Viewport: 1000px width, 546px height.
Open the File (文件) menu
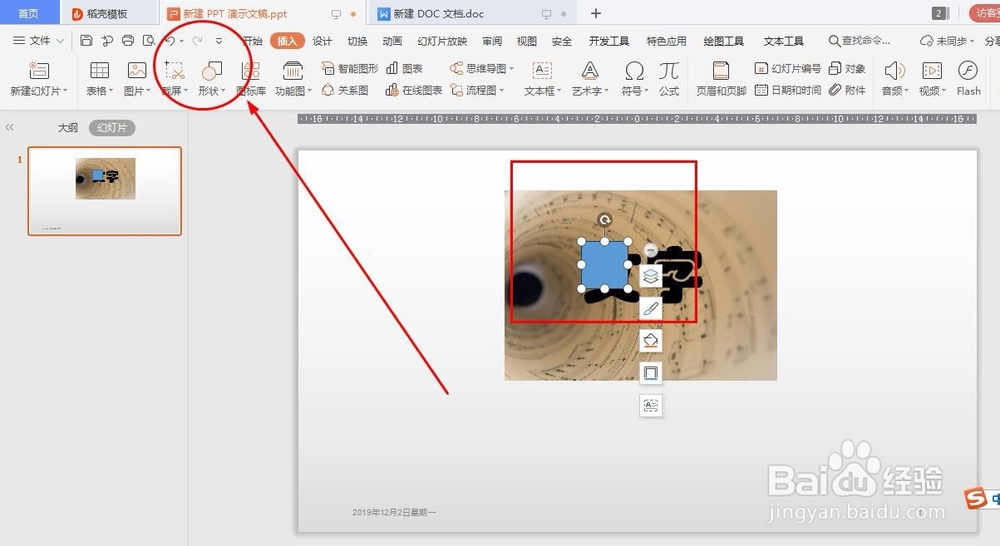[38, 41]
